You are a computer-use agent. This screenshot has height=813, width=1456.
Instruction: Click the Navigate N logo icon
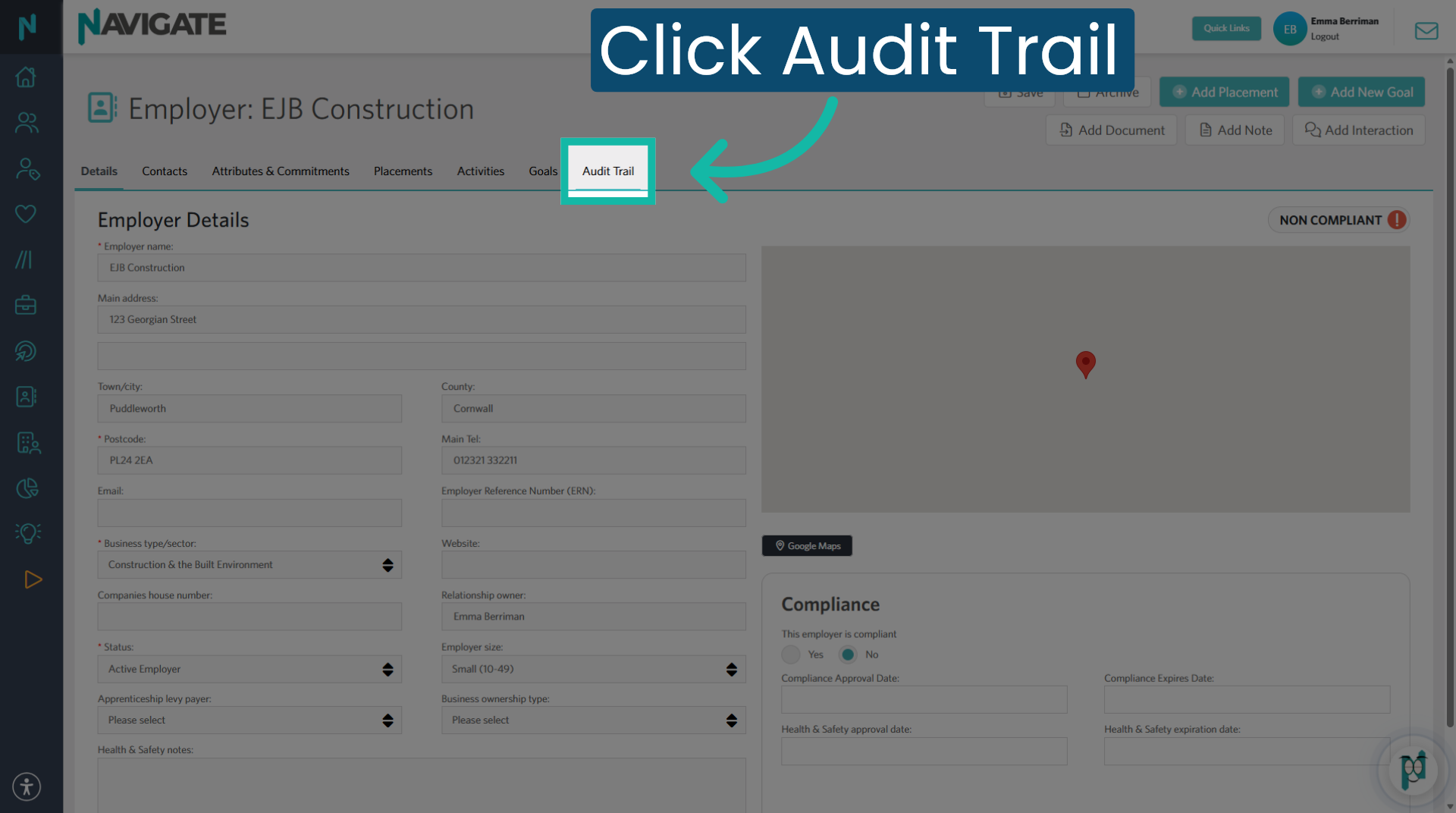coord(27,27)
